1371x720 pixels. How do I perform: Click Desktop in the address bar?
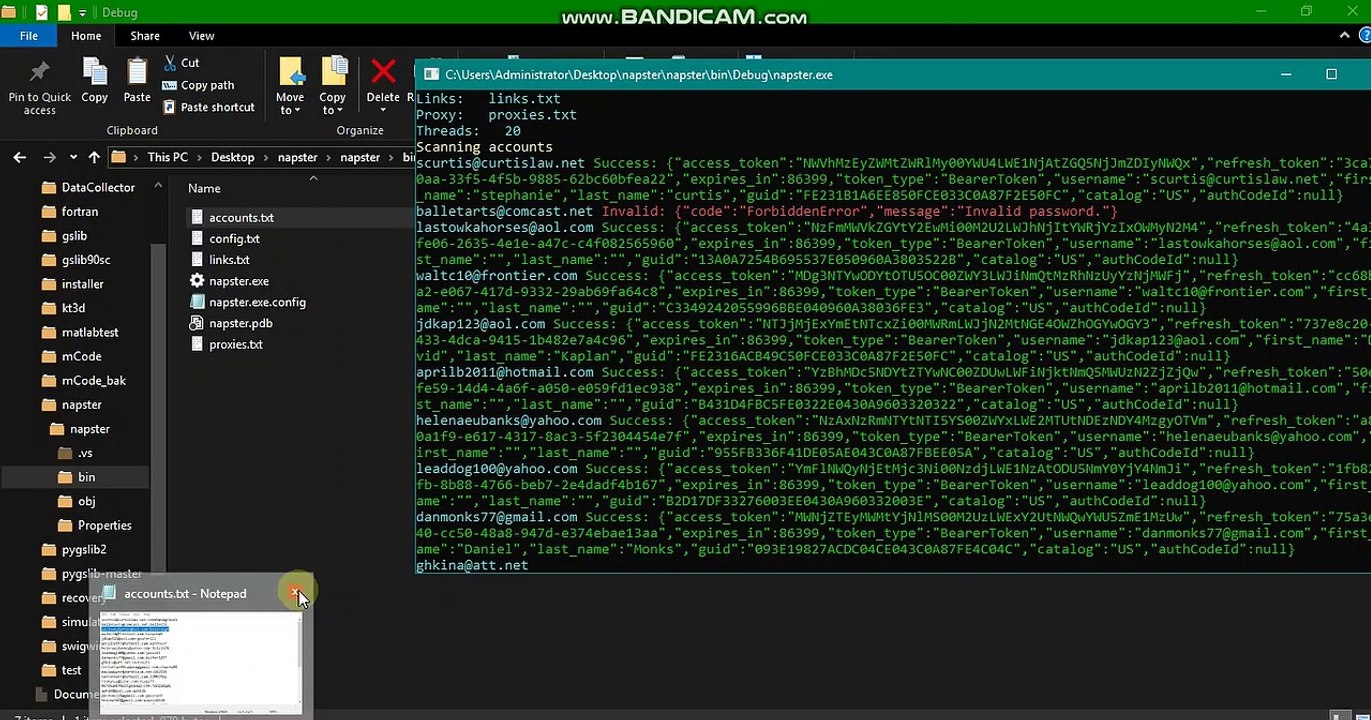pos(233,157)
